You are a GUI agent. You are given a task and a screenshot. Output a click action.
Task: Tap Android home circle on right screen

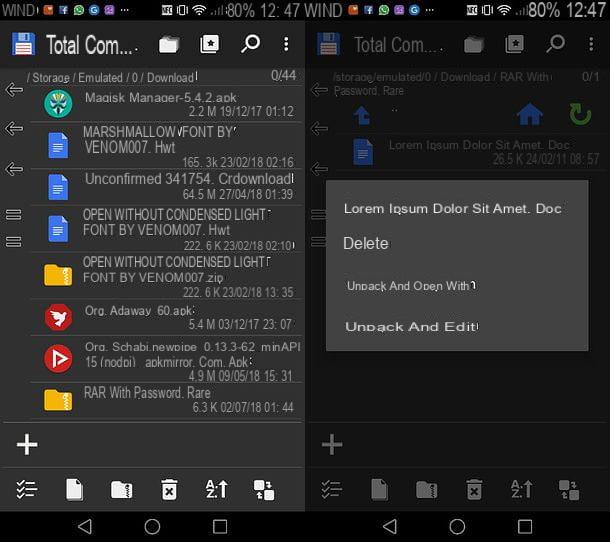click(457, 527)
